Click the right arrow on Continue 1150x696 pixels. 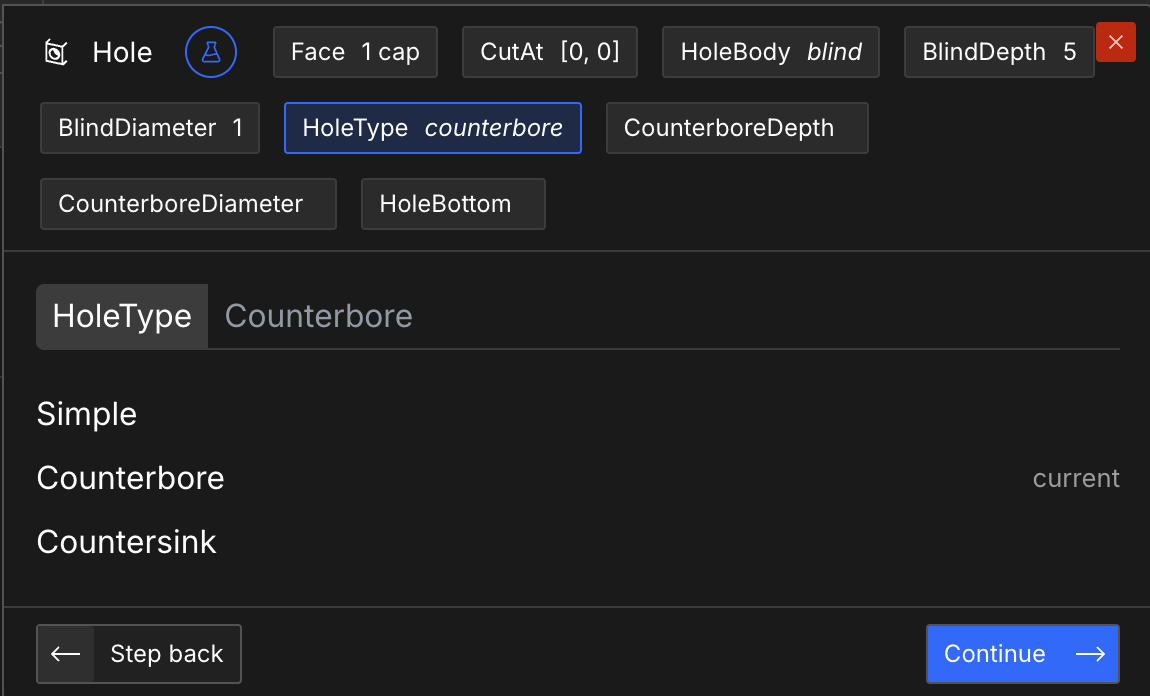[x=1090, y=654]
